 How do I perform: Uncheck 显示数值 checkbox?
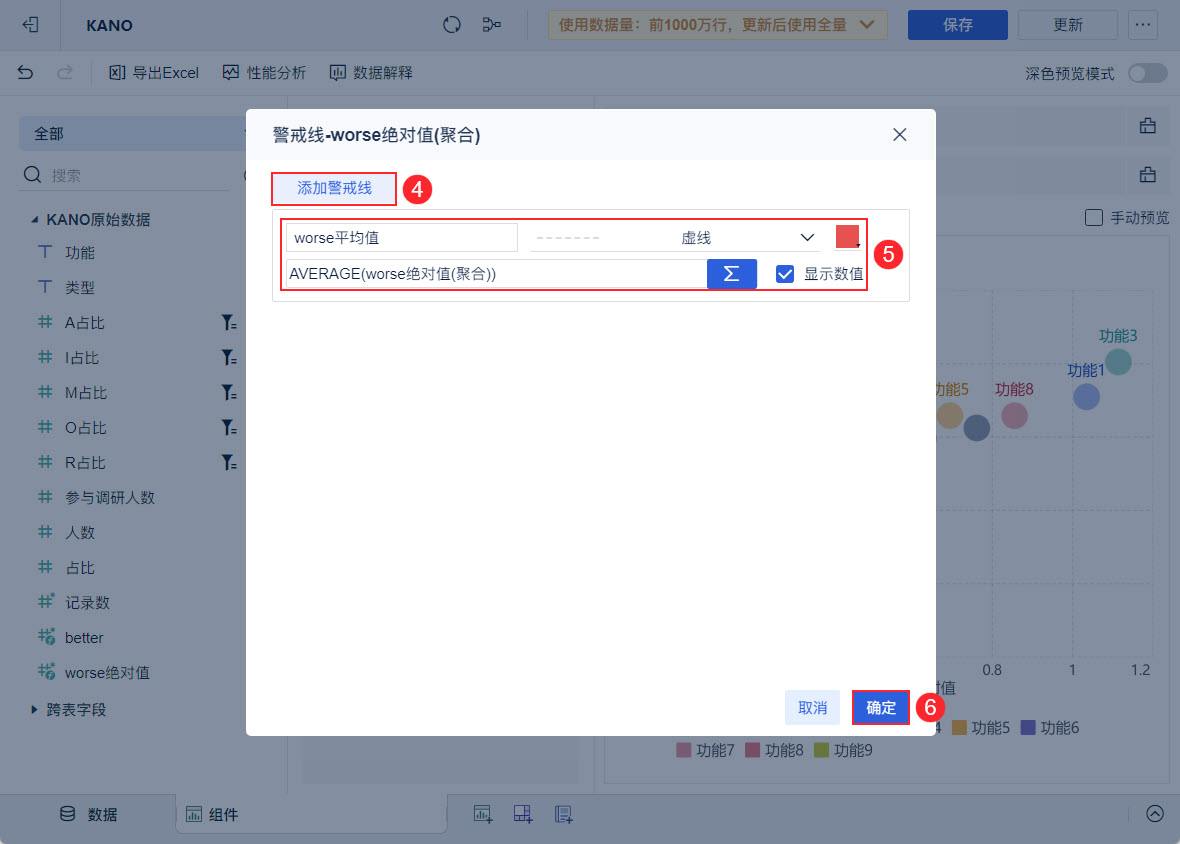[785, 274]
